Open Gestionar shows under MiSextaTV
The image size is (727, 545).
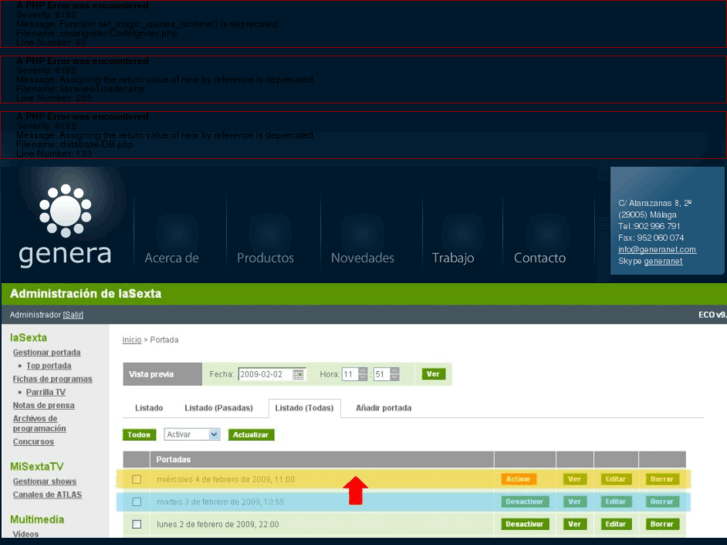[45, 481]
